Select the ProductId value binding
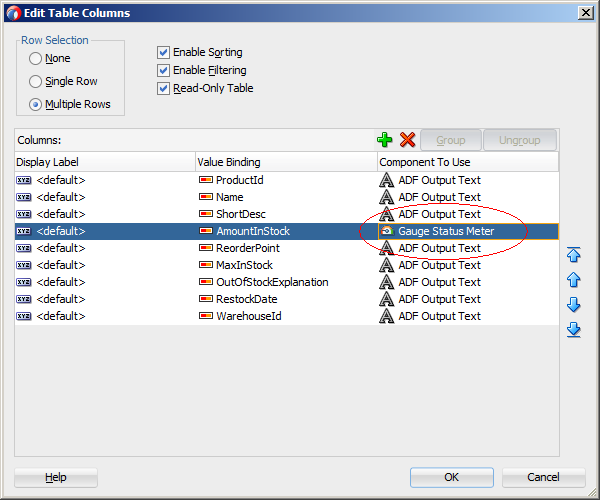Viewport: 600px width, 500px height. (240, 180)
